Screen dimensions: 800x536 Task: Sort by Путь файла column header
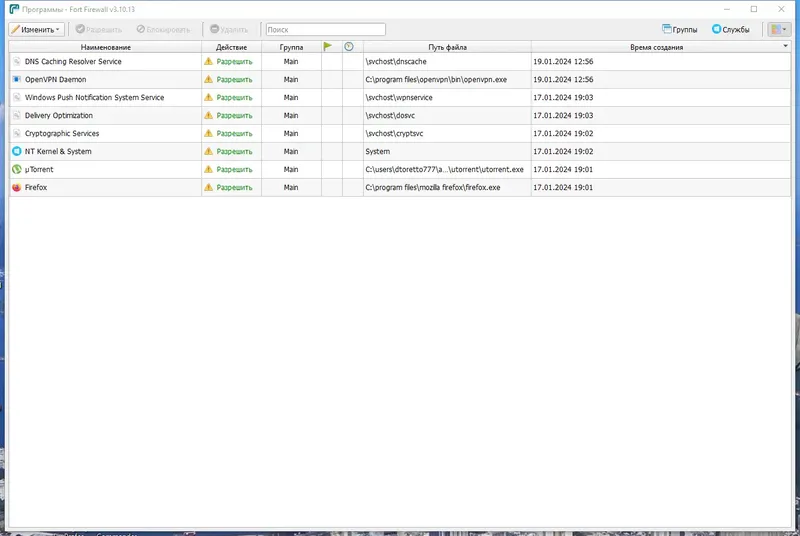[447, 47]
